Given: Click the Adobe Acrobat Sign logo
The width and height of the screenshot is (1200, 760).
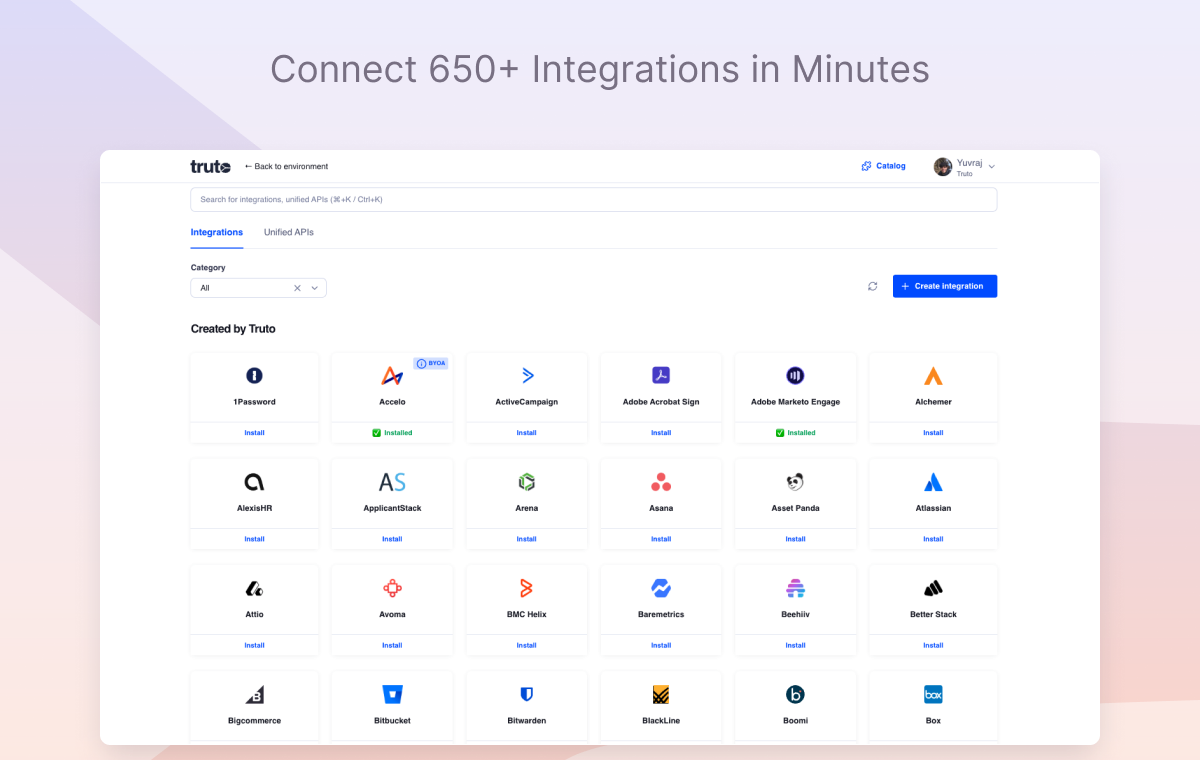Looking at the screenshot, I should [x=661, y=376].
